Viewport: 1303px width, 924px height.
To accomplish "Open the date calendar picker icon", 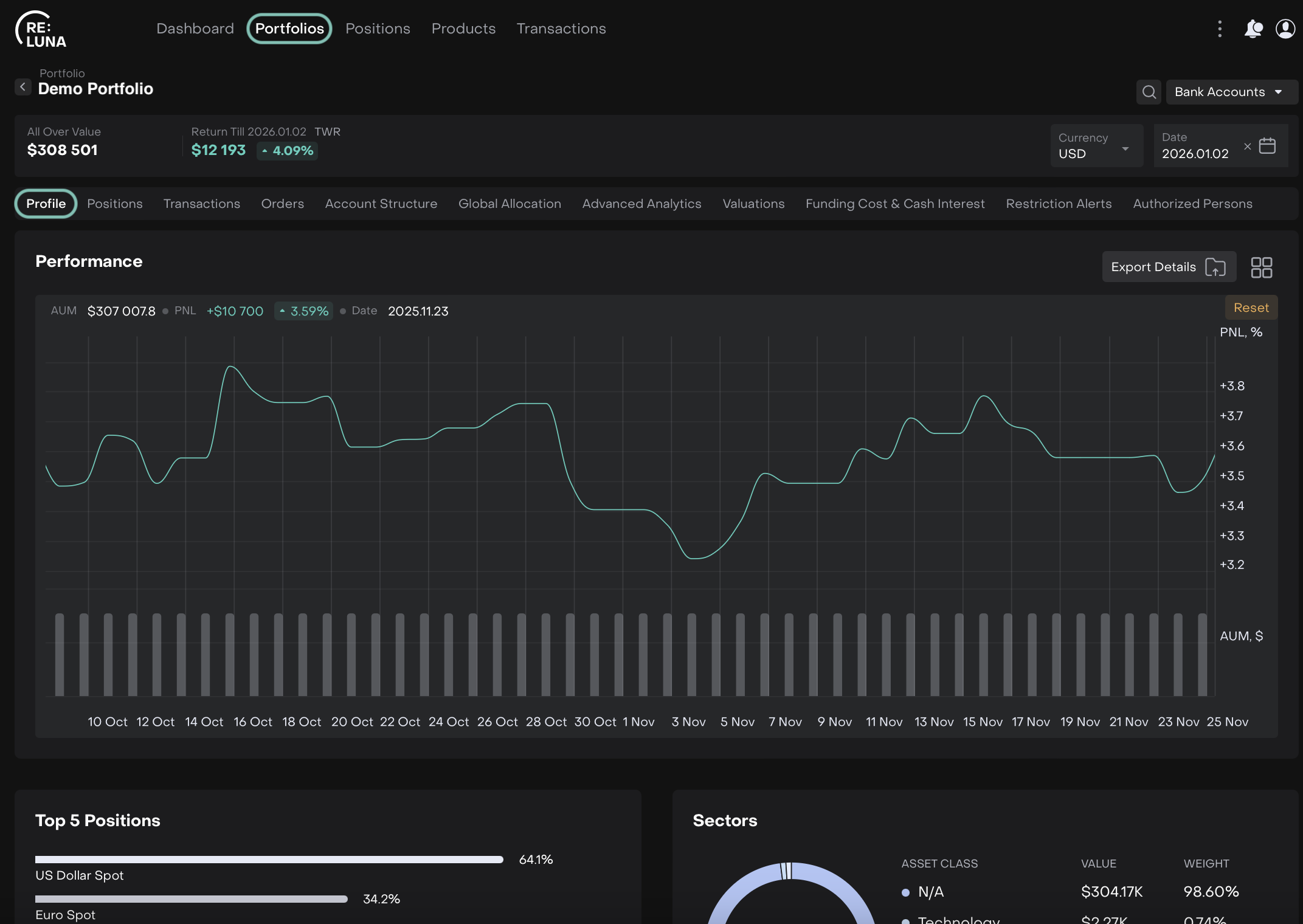I will click(x=1267, y=146).
